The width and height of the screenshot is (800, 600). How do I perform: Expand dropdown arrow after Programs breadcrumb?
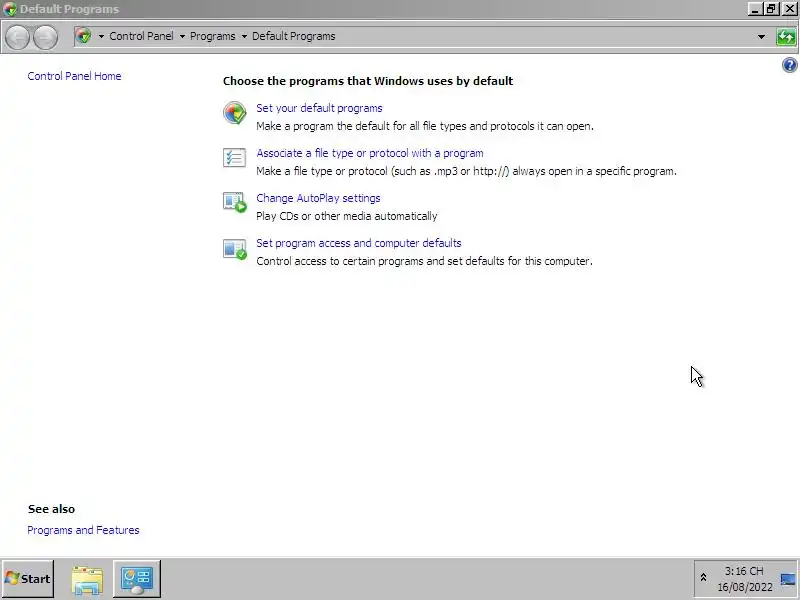[244, 36]
